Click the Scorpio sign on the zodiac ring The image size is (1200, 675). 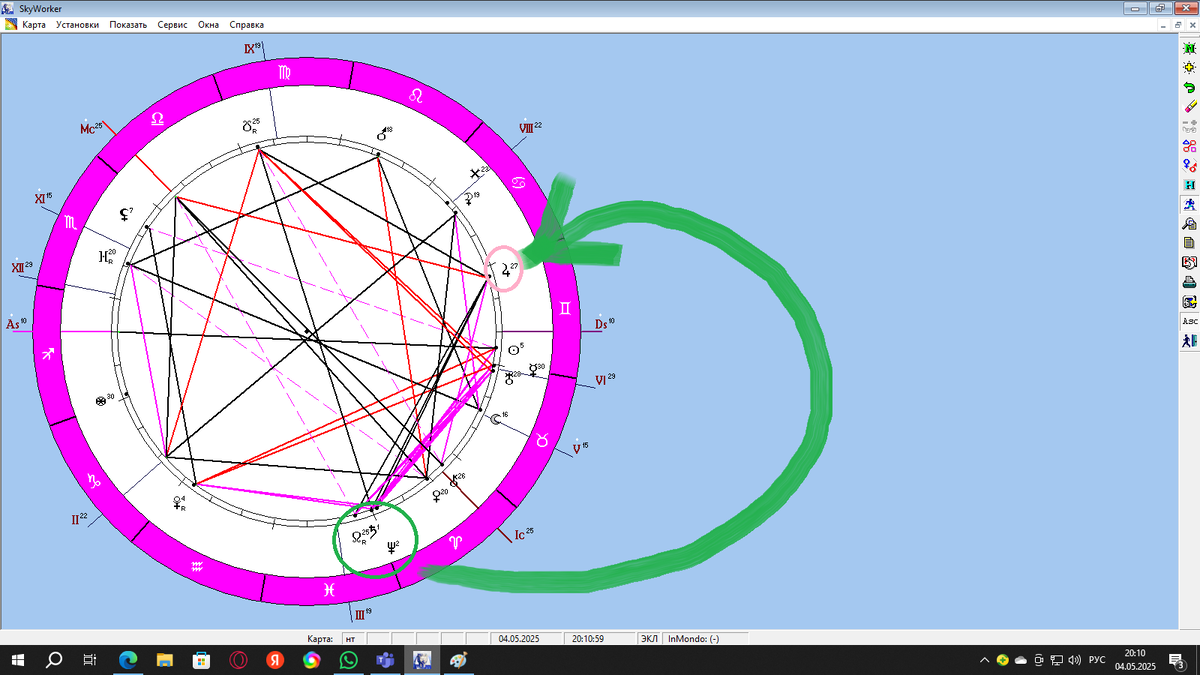[x=71, y=222]
